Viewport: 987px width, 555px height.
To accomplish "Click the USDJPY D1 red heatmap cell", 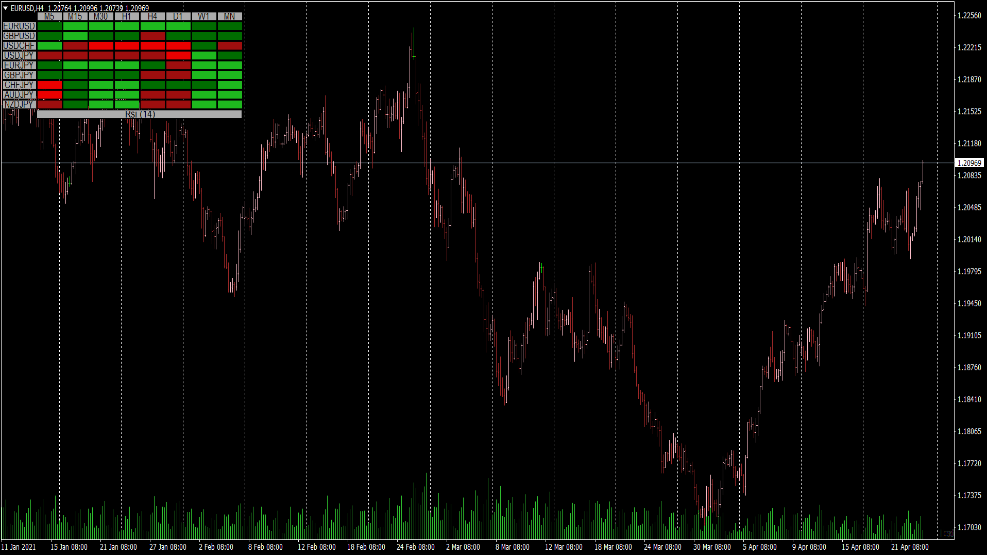I will click(178, 55).
